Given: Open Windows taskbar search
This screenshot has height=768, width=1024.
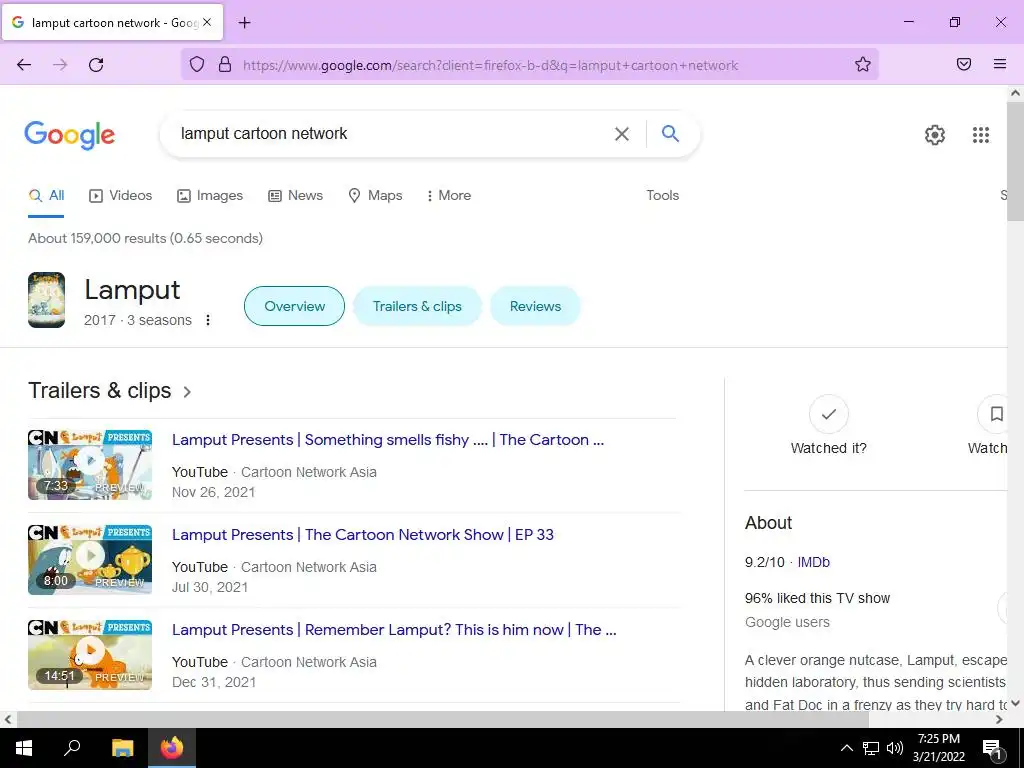Looking at the screenshot, I should point(72,748).
